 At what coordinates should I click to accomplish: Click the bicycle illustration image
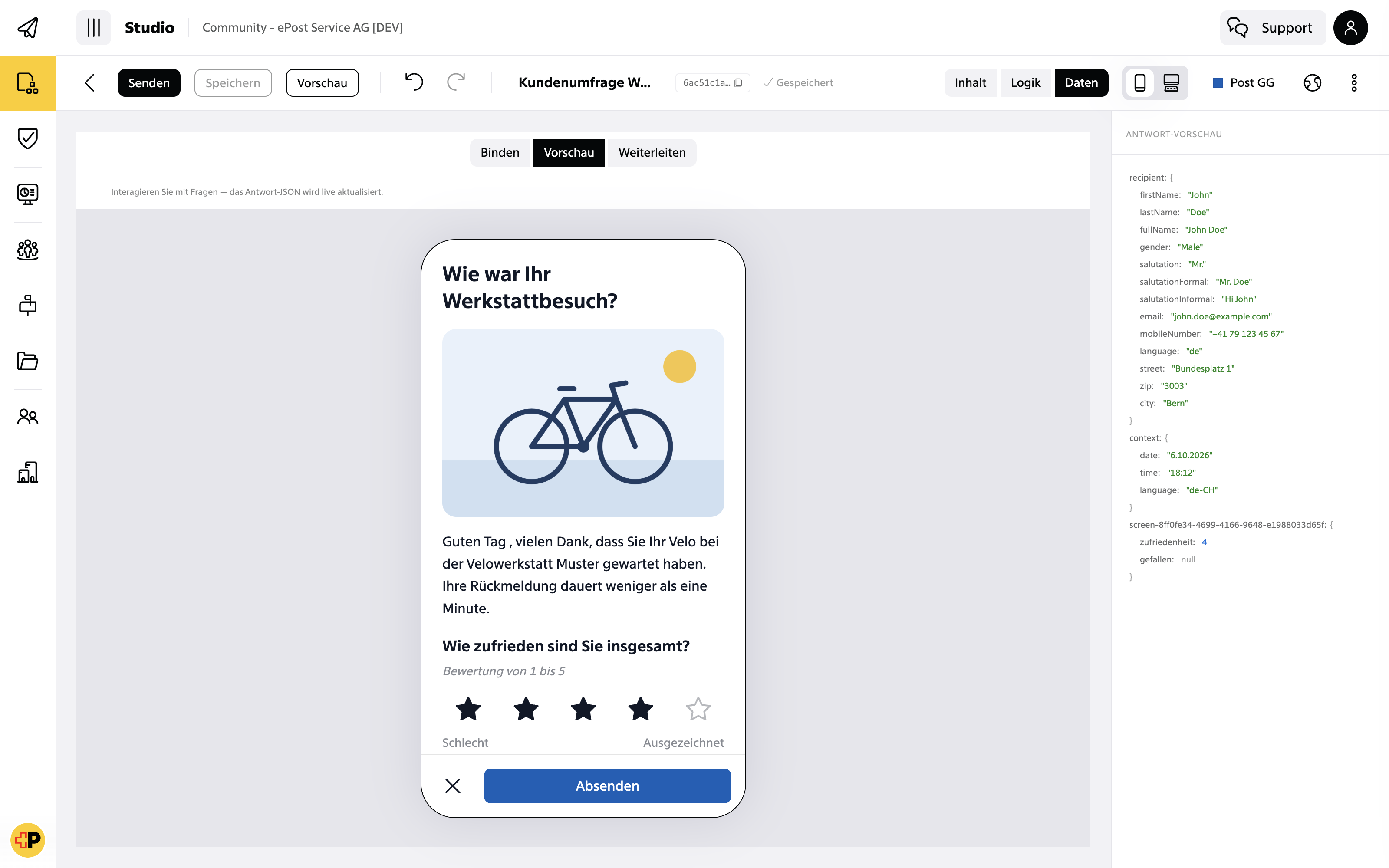[x=583, y=423]
